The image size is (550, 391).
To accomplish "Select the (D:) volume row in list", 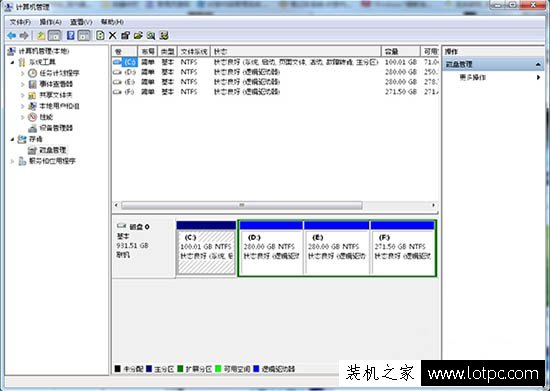I will [275, 72].
